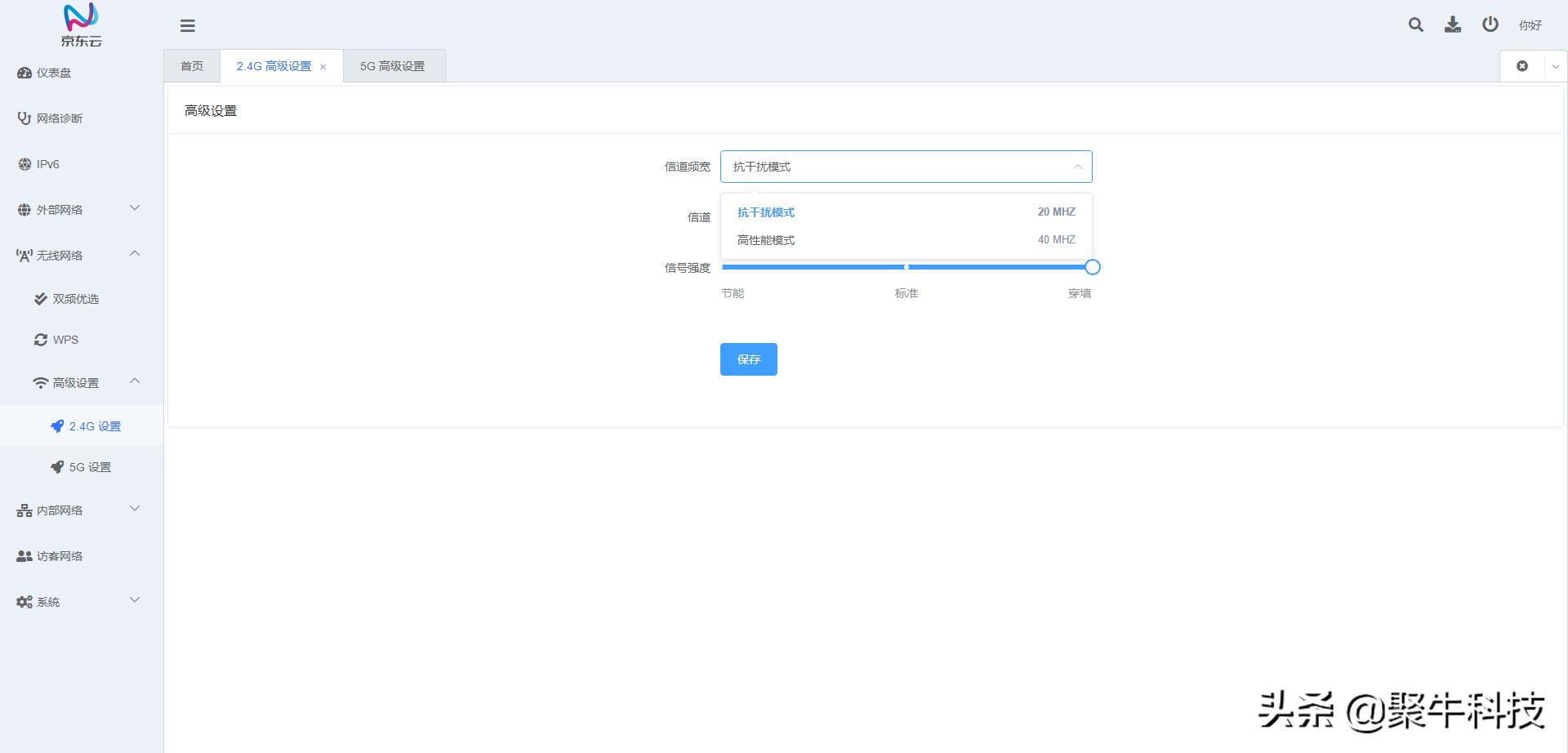Click the 信道 field label
The image size is (1568, 753).
pos(699,217)
